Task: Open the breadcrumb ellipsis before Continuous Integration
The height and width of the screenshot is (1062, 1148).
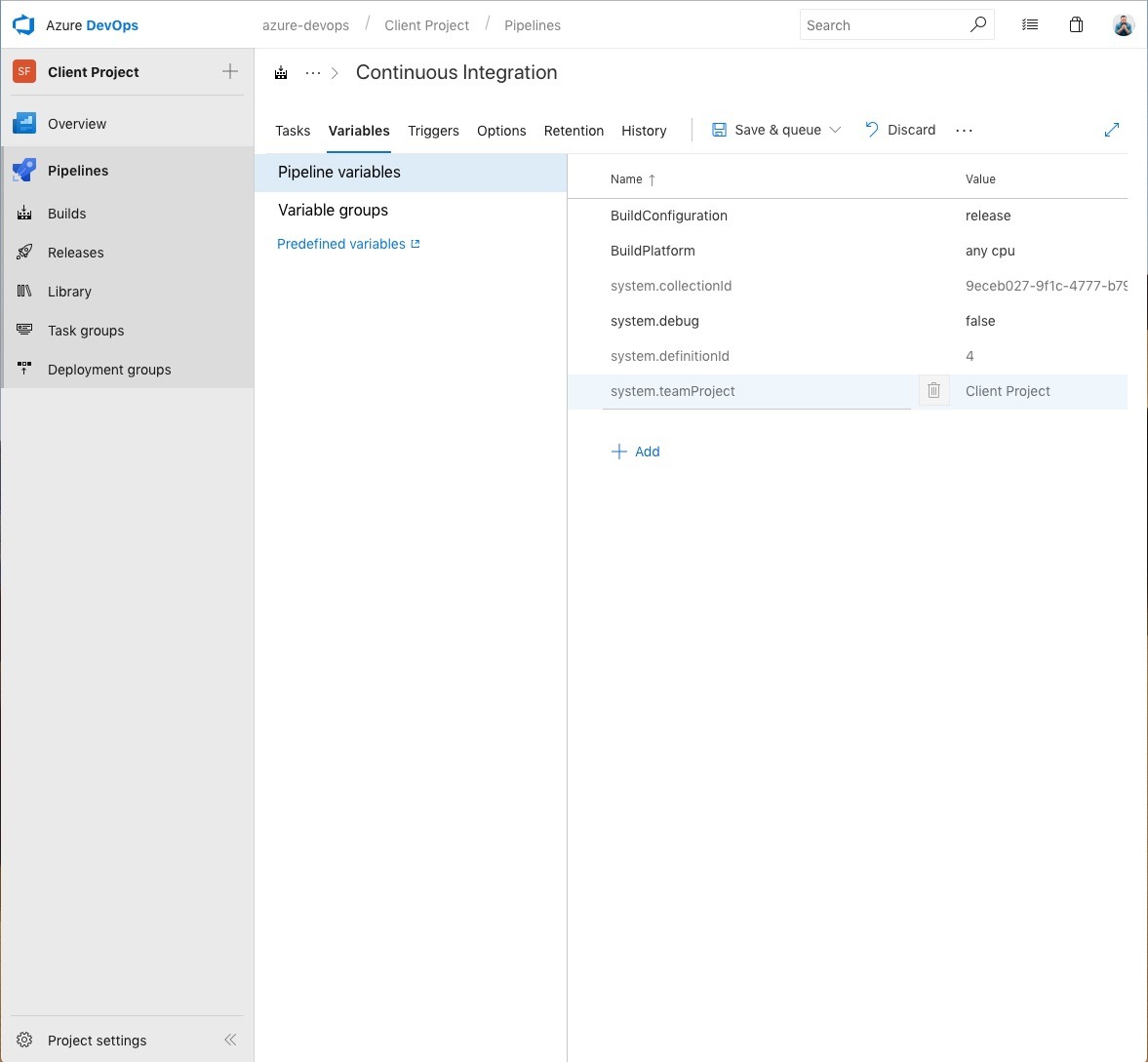Action: pyautogui.click(x=313, y=73)
